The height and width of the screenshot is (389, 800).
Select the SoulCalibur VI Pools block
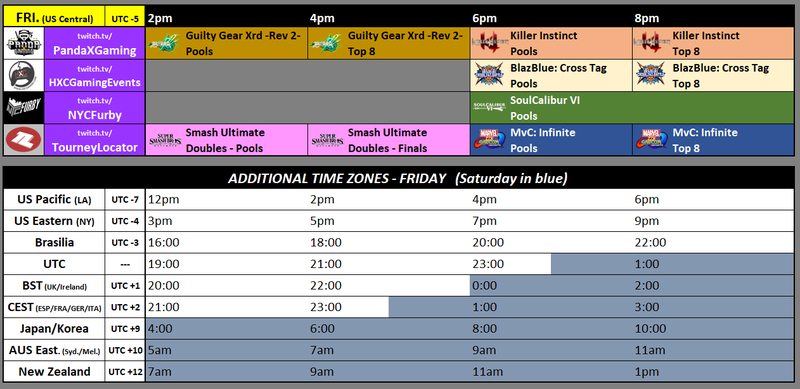coord(632,108)
